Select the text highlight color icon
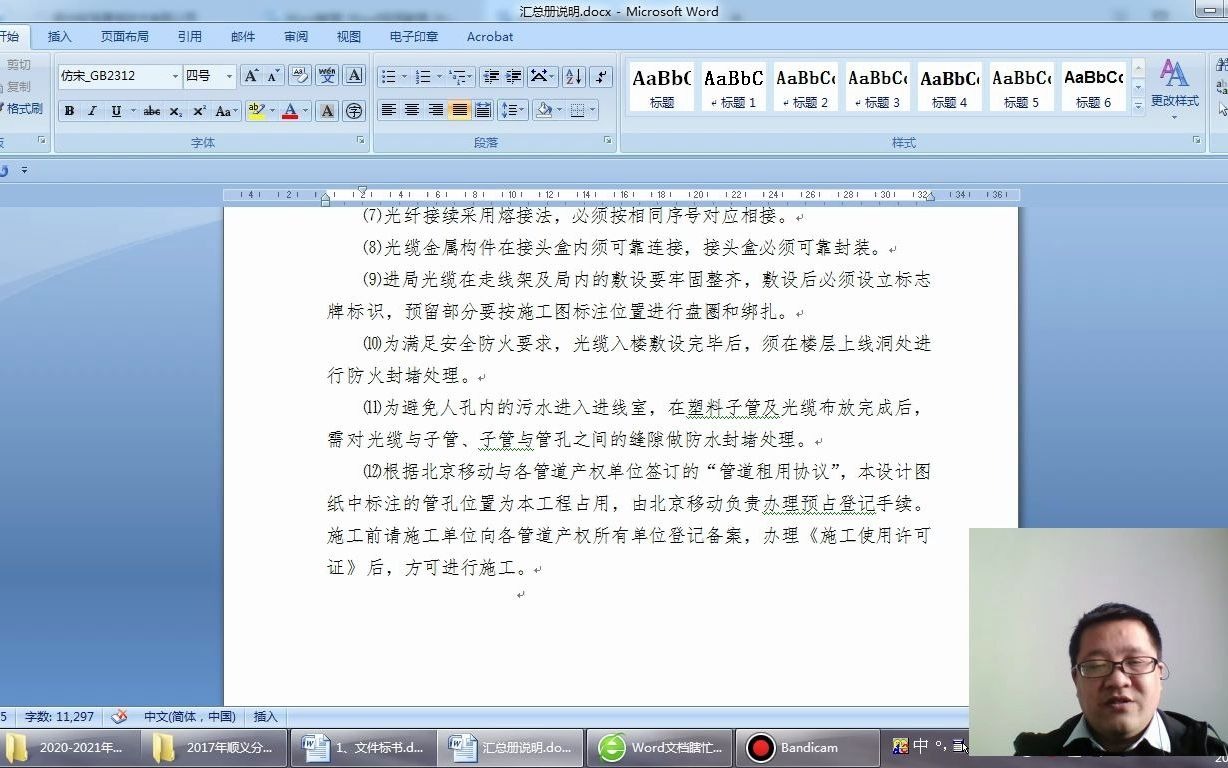1228x768 pixels. tap(255, 110)
